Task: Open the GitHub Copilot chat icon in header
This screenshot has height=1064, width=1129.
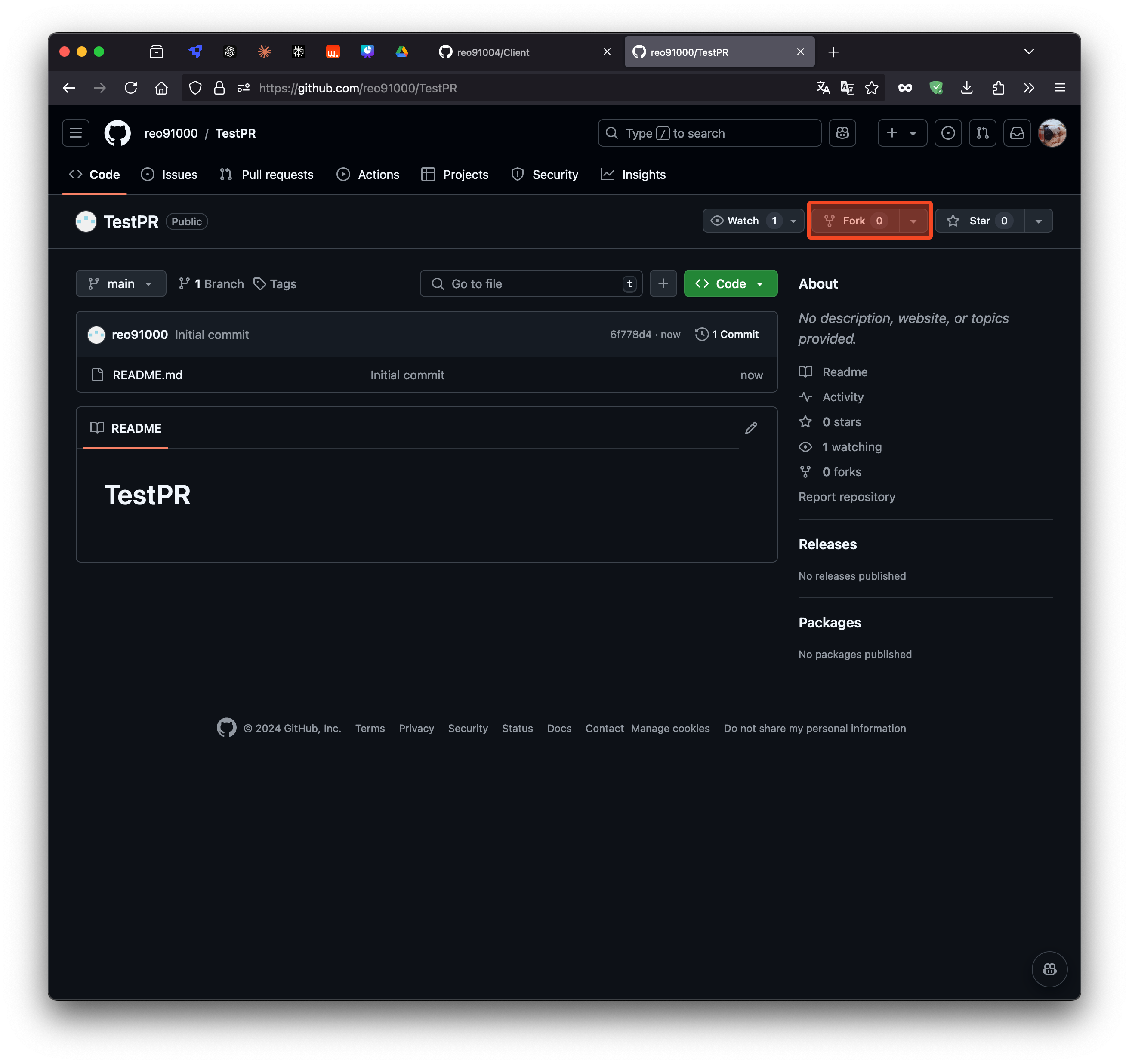Action: click(x=842, y=133)
